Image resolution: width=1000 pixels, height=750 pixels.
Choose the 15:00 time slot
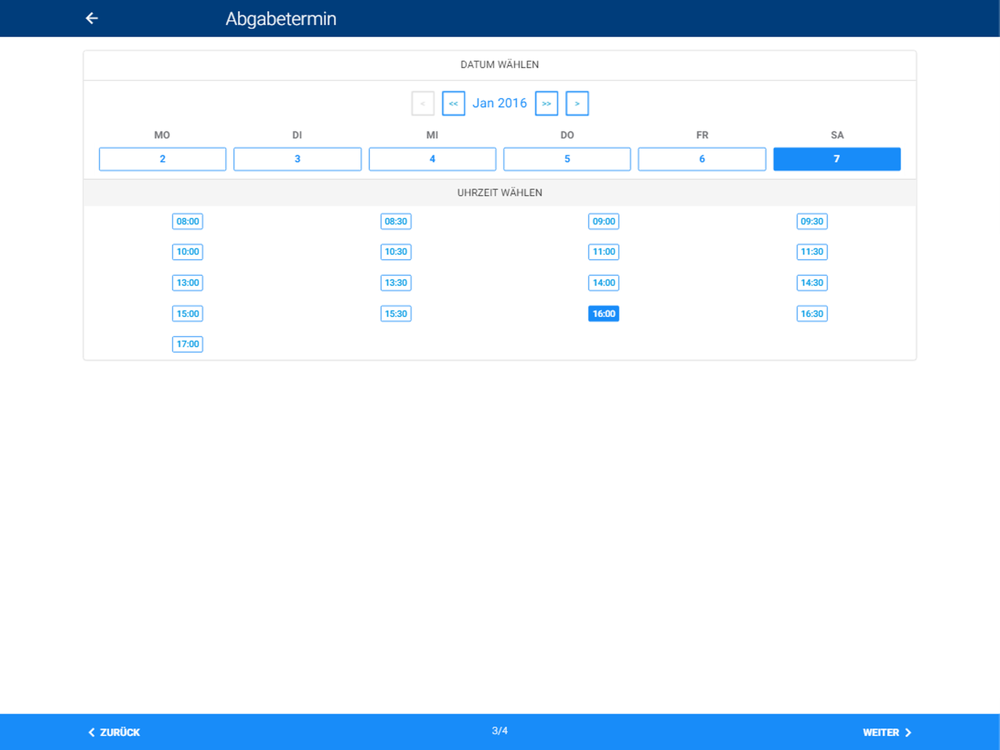click(x=188, y=314)
